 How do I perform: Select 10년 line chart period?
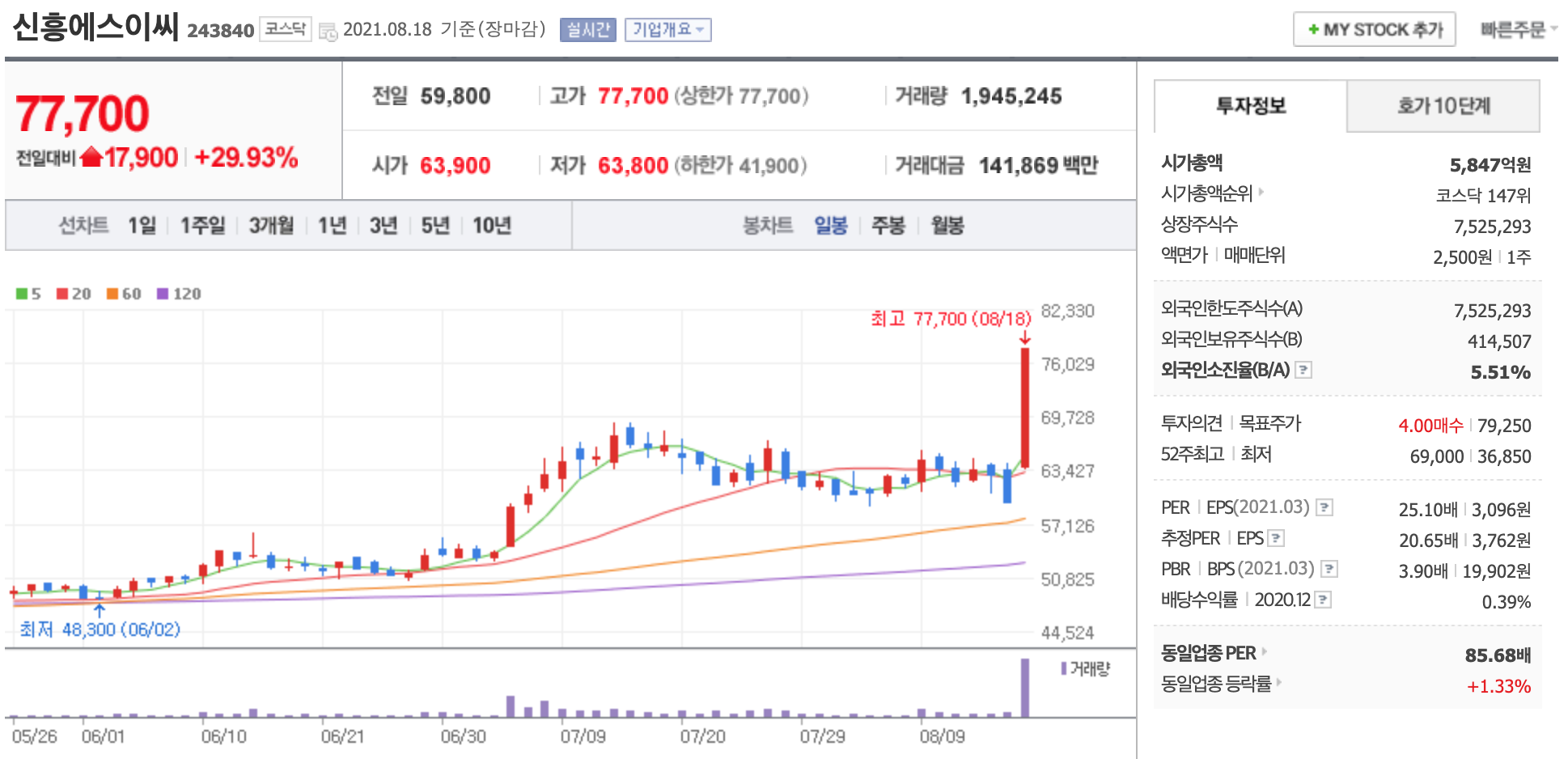pyautogui.click(x=492, y=225)
